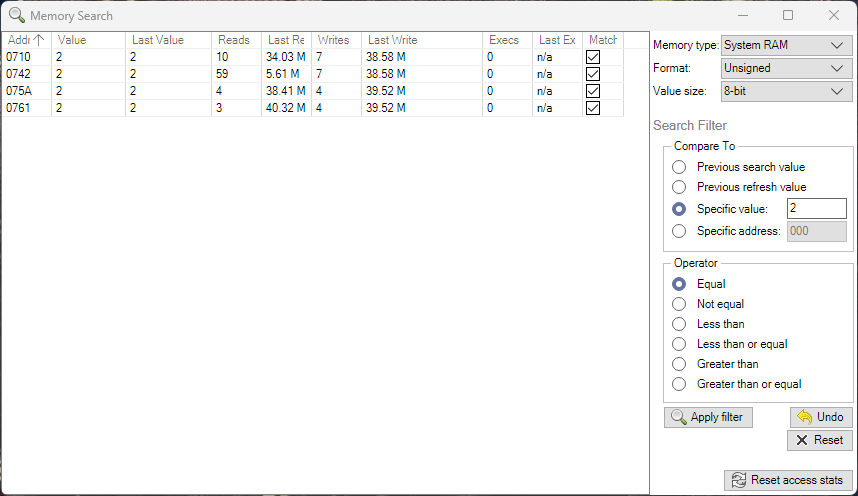
Task: Select the row with address 075A
Action: [312, 91]
